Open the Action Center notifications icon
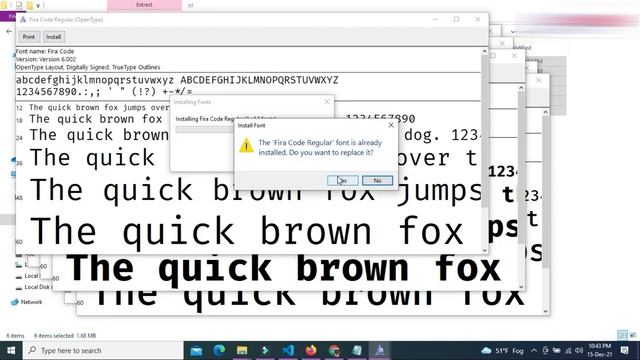Viewport: 640px width, 360px height. [x=624, y=350]
